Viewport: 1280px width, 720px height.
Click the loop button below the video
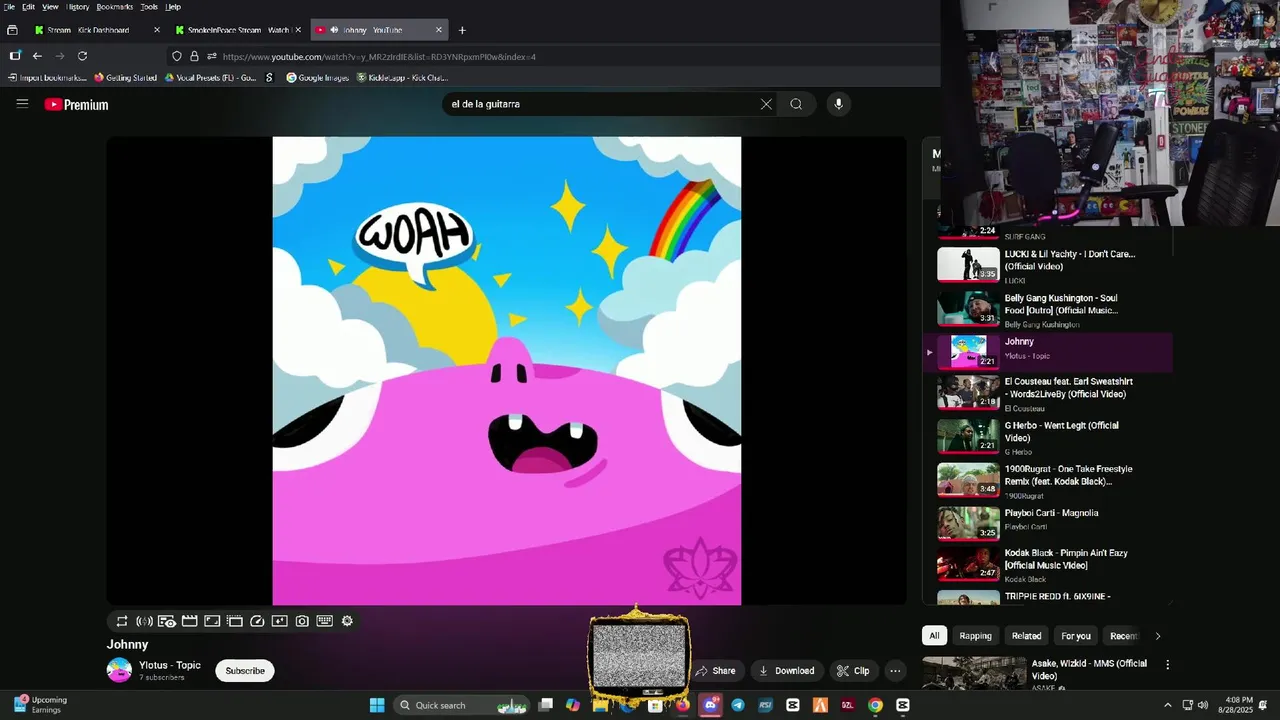(x=122, y=621)
